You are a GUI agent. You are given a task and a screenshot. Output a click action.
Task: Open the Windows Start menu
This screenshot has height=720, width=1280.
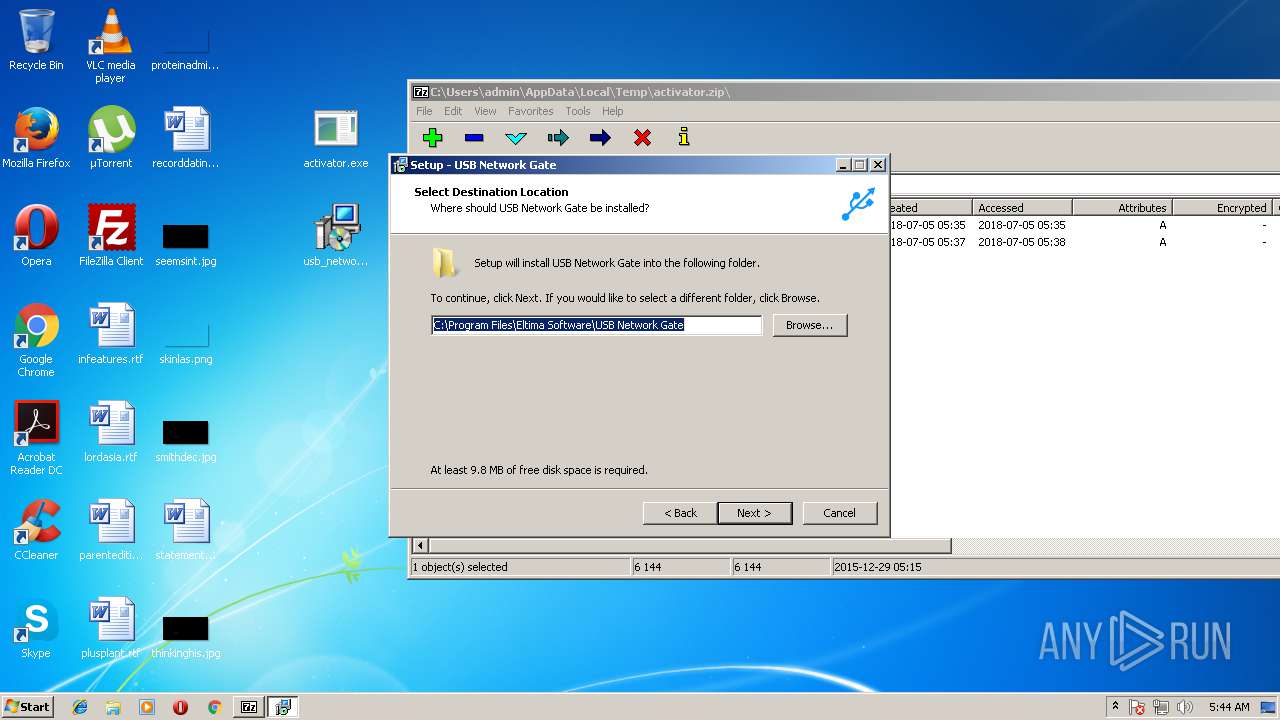pos(27,706)
